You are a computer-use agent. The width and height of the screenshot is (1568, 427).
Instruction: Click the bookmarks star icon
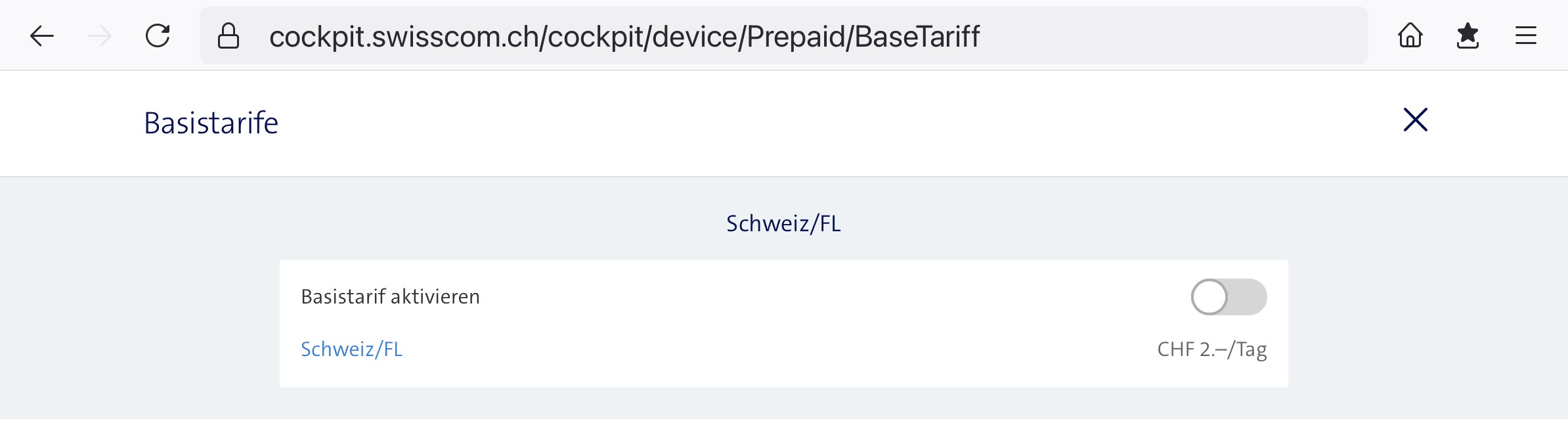[1468, 36]
